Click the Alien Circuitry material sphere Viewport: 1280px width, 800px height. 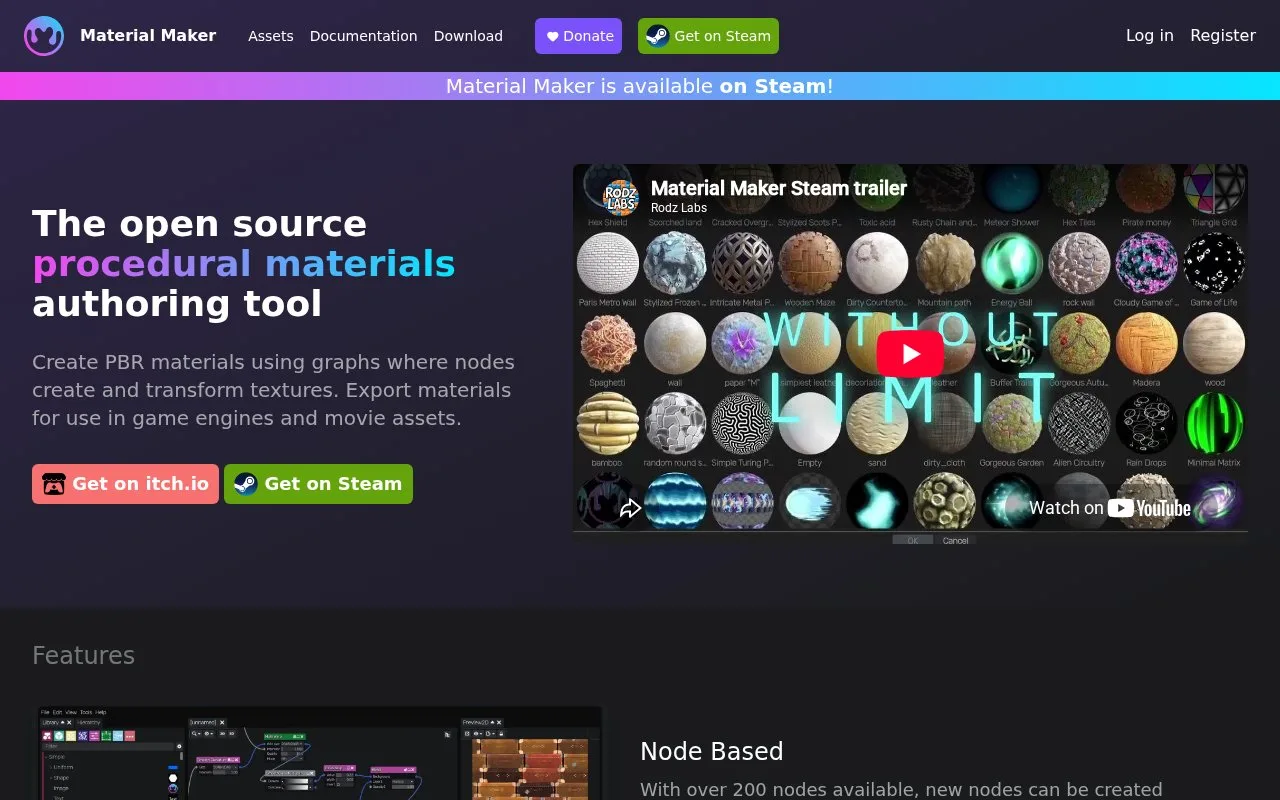coord(1079,423)
